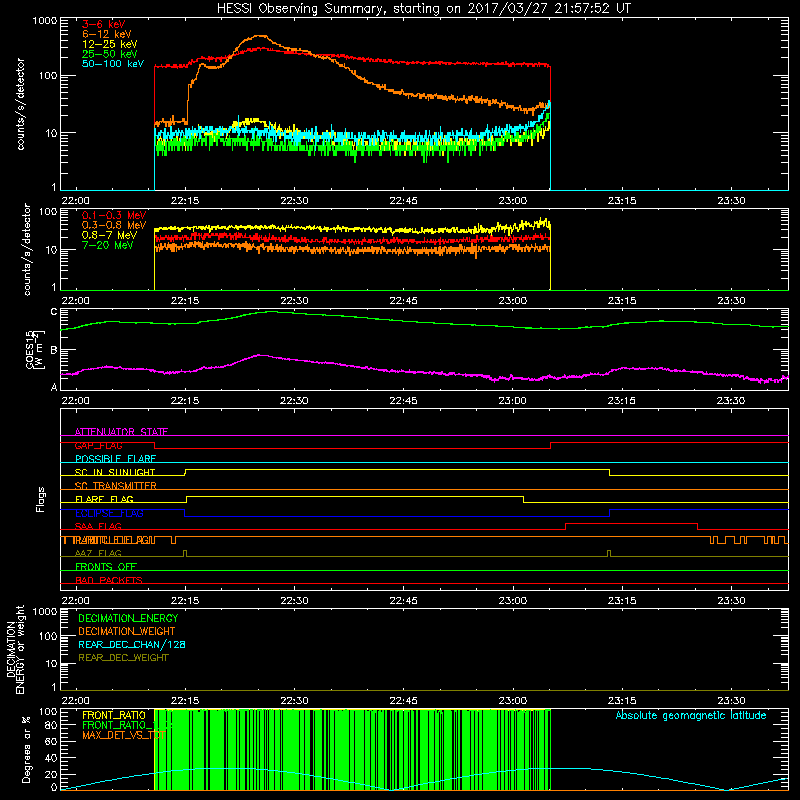Click the 'REAR_DEC_CHAN/128' legend label
The image size is (800, 800).
132,644
